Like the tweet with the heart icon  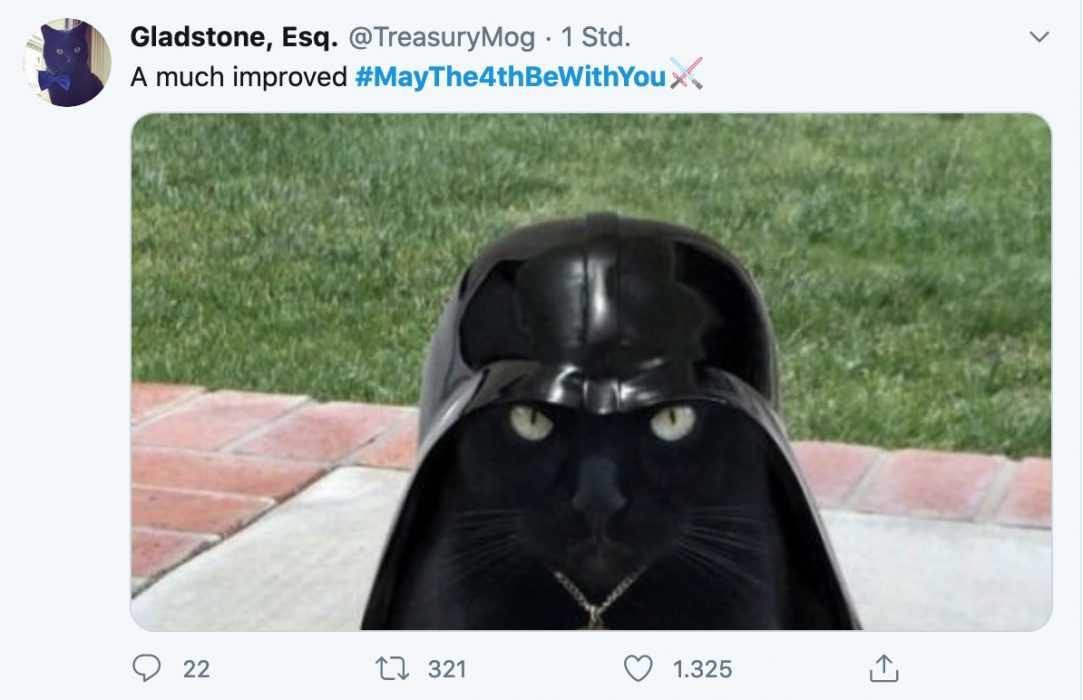click(x=638, y=668)
